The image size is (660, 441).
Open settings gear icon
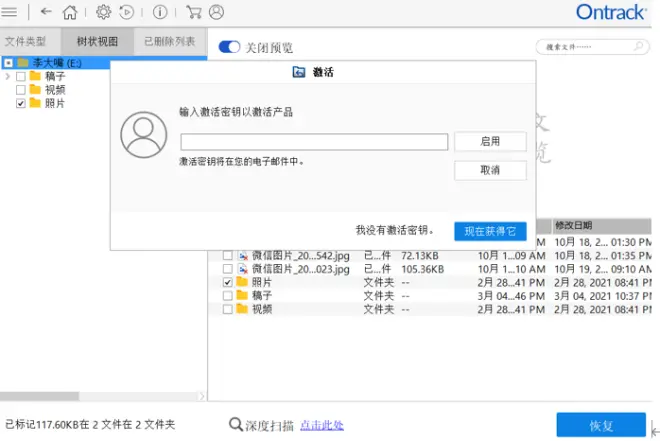[103, 12]
